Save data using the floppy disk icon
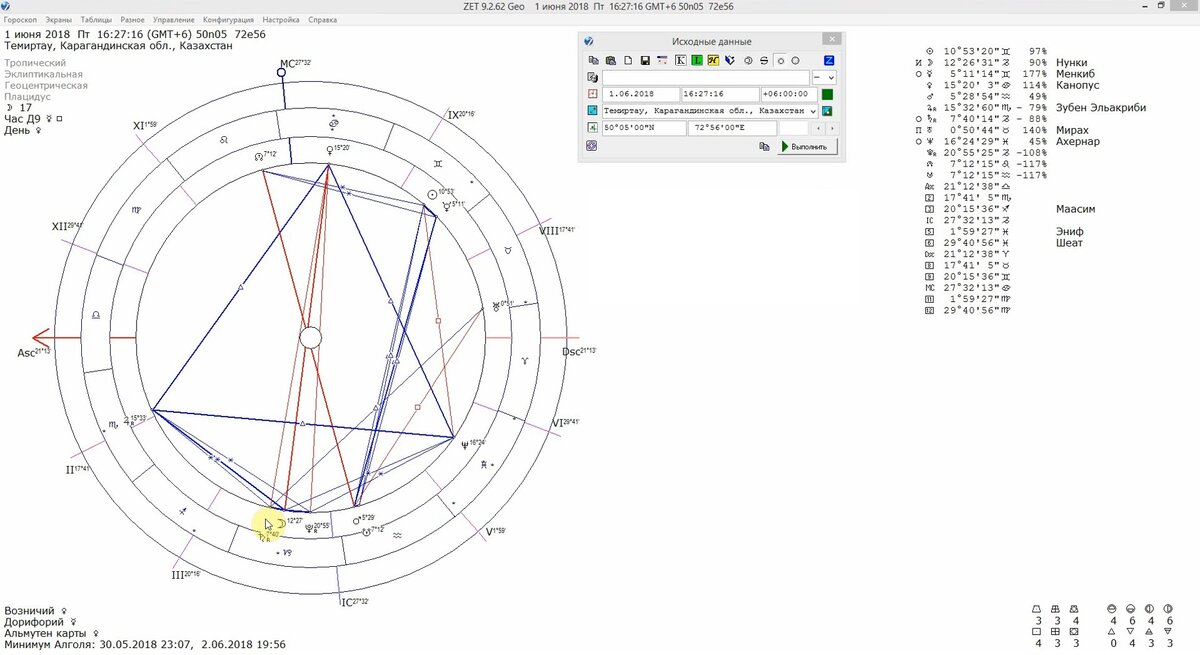 (x=645, y=60)
